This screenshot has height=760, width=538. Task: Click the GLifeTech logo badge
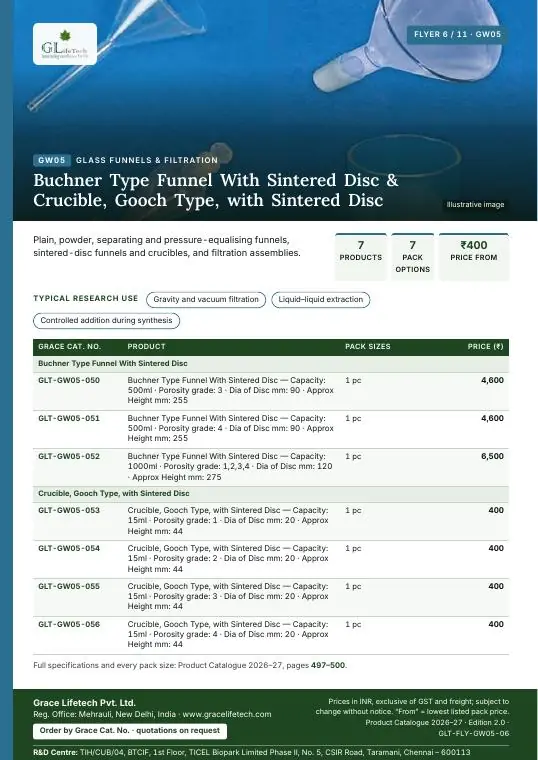(x=65, y=44)
